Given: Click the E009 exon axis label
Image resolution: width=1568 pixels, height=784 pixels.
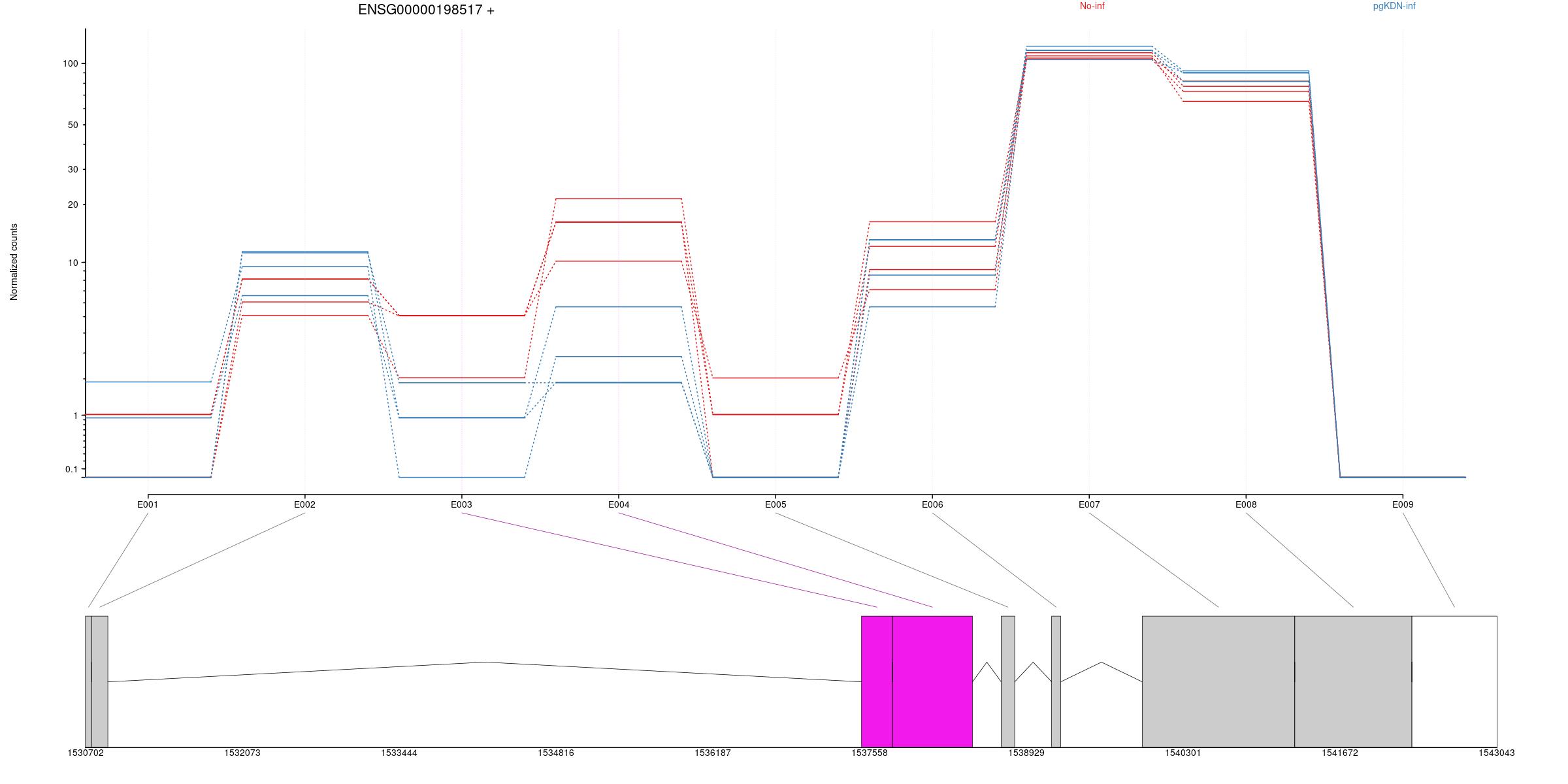Looking at the screenshot, I should click(1403, 504).
